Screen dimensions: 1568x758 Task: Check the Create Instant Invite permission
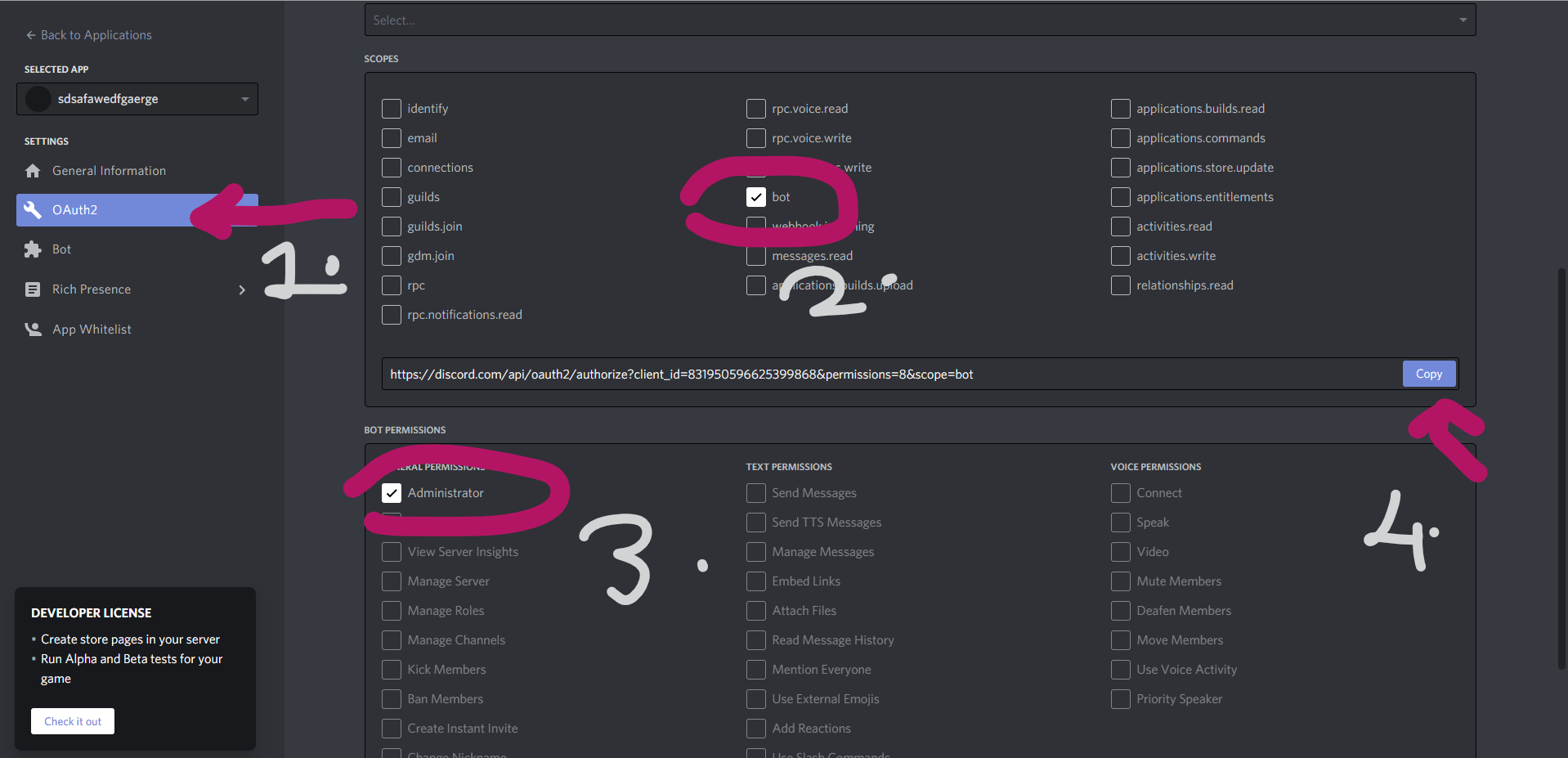pyautogui.click(x=392, y=729)
